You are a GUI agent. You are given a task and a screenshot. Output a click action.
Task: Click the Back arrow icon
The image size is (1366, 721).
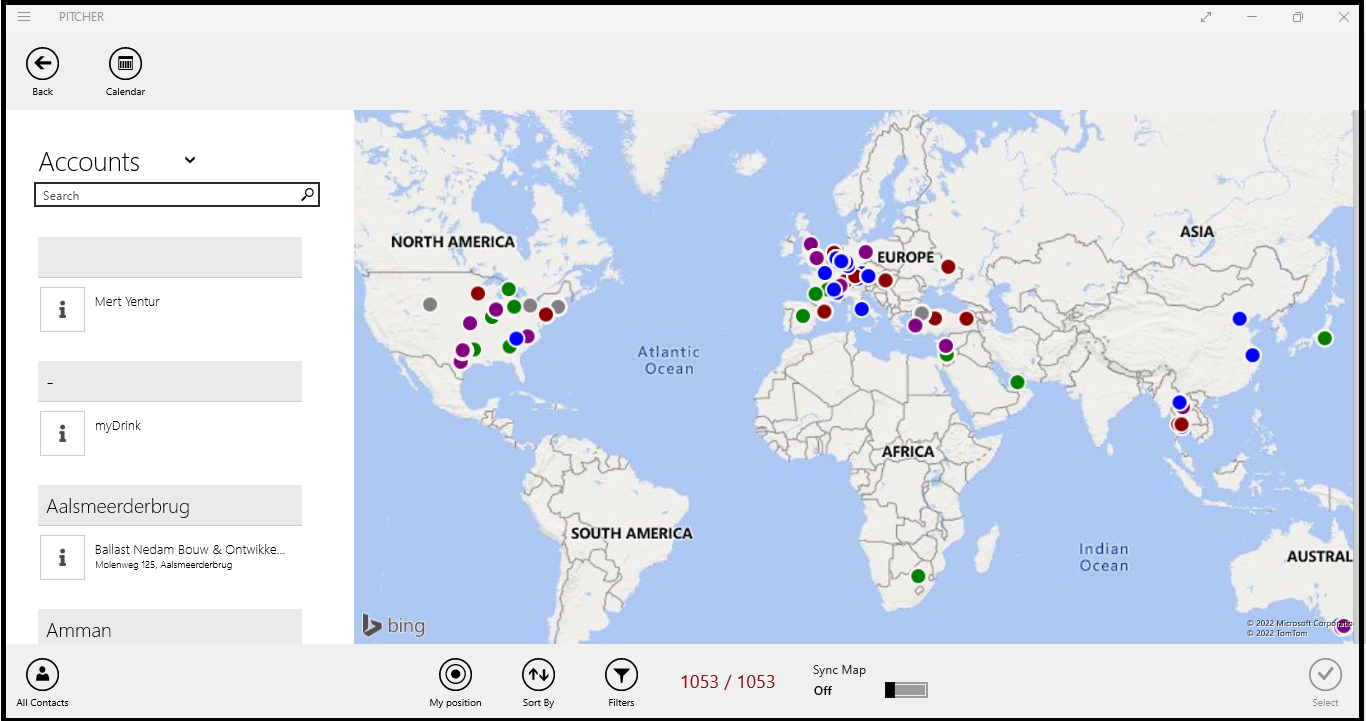[x=42, y=64]
